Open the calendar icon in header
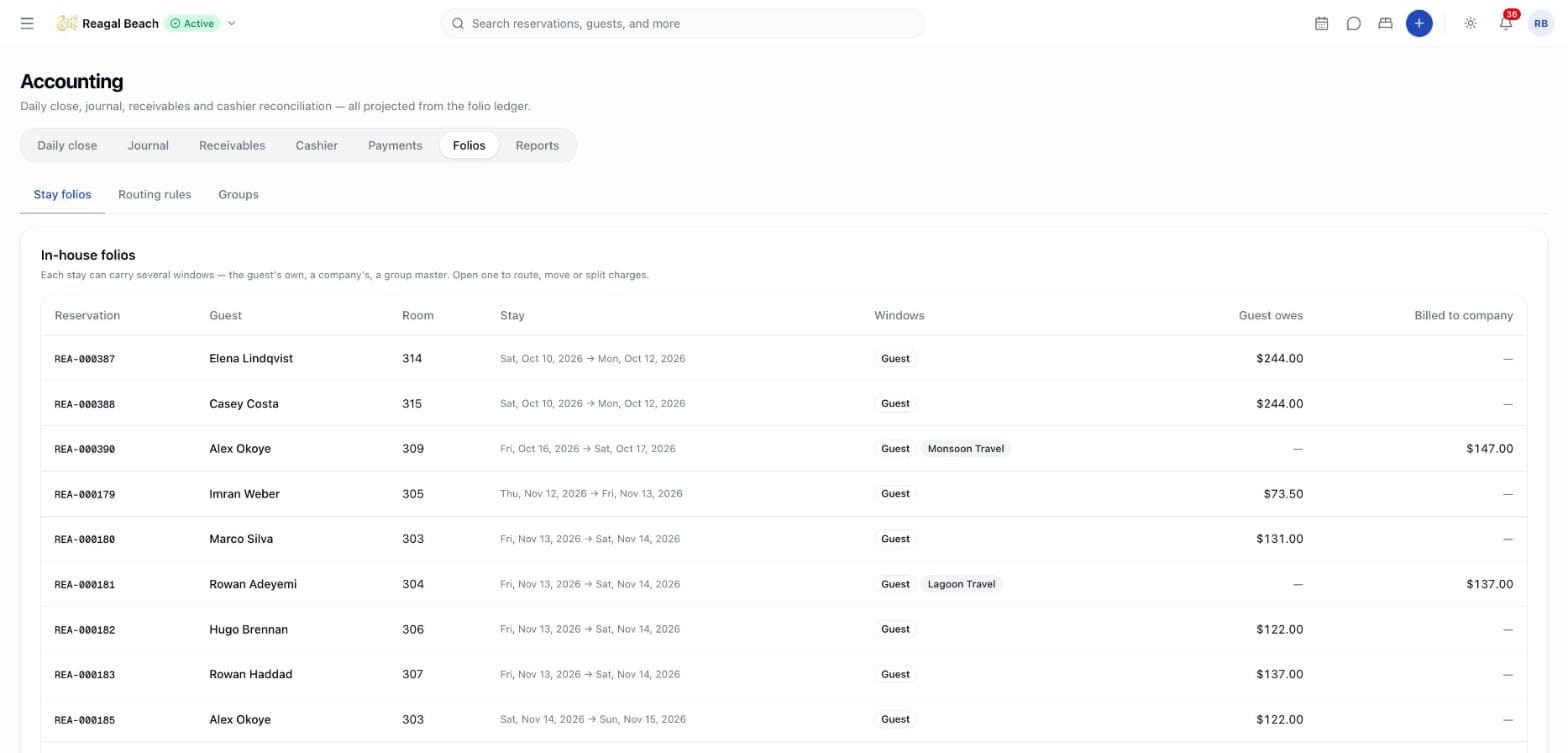The image size is (1568, 753). click(1321, 23)
